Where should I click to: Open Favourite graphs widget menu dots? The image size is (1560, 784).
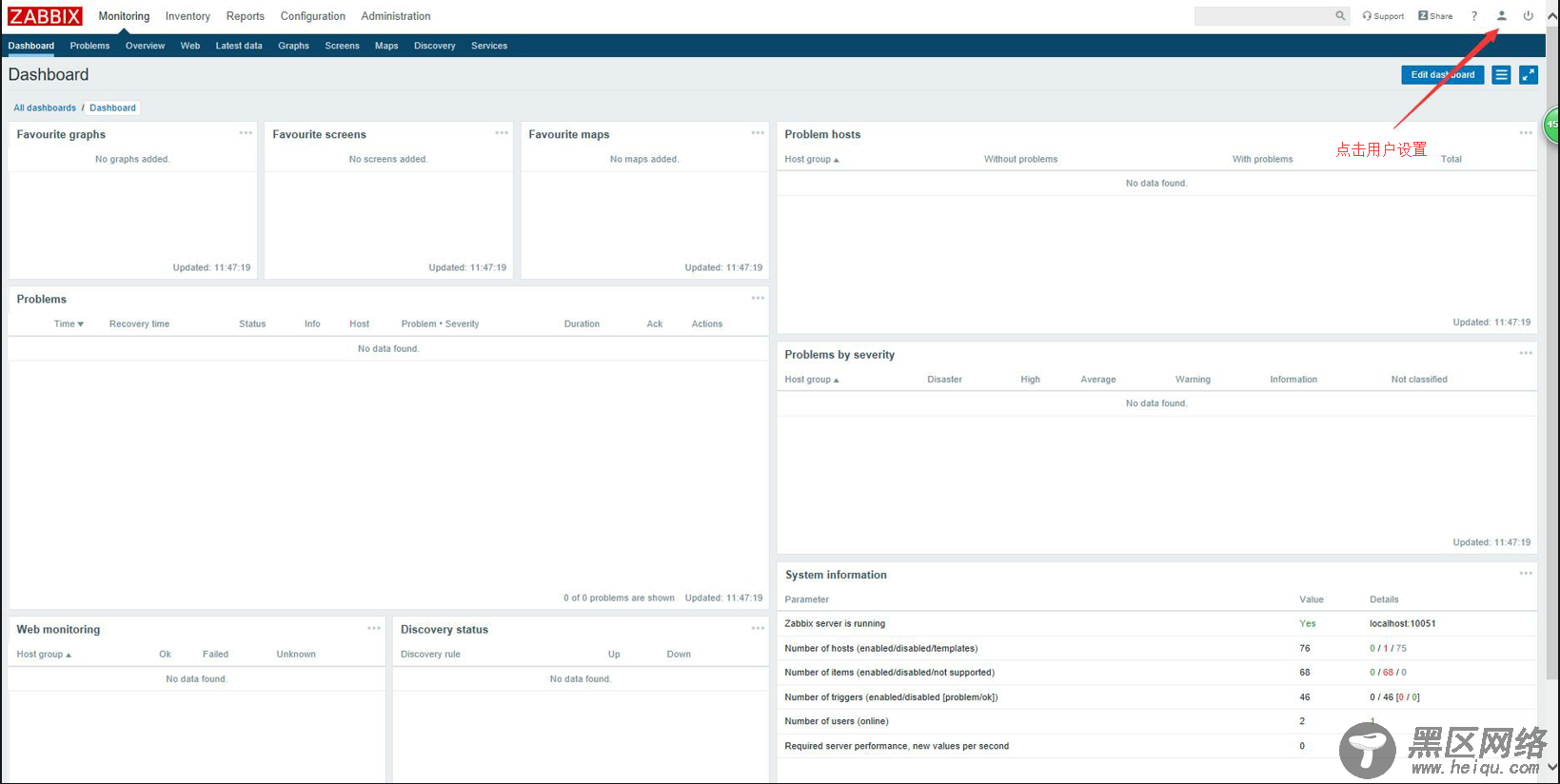(x=246, y=133)
